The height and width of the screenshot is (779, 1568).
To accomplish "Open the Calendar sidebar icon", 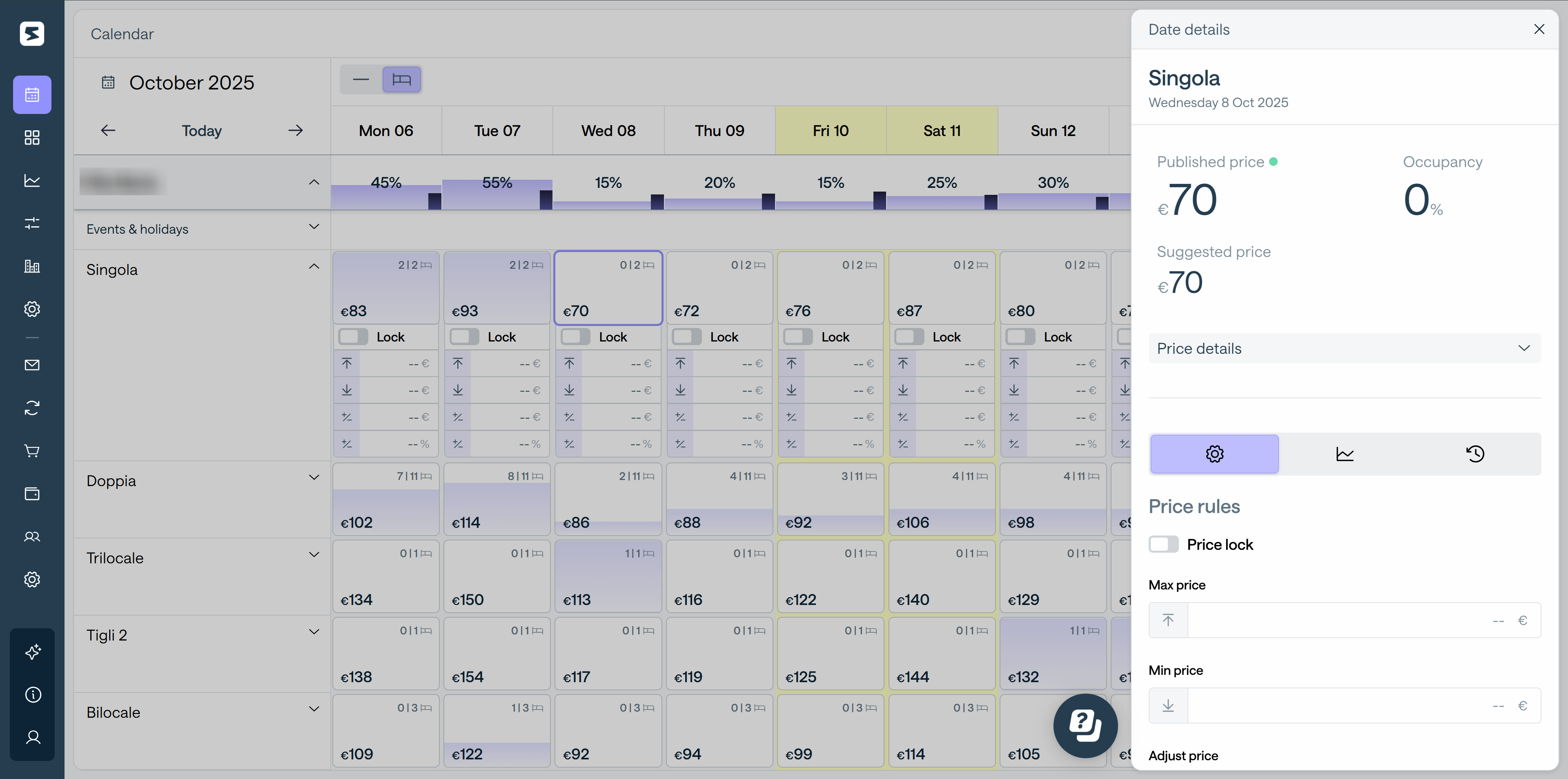I will pyautogui.click(x=32, y=94).
